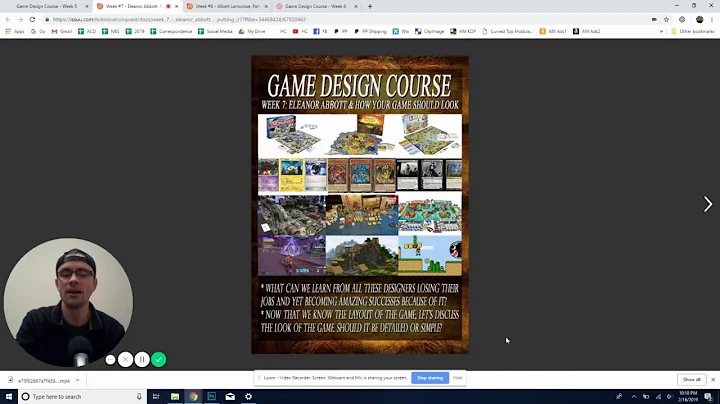Screen dimensions: 720x404
Task: Open the taskbar clock and date
Action: pos(687,396)
